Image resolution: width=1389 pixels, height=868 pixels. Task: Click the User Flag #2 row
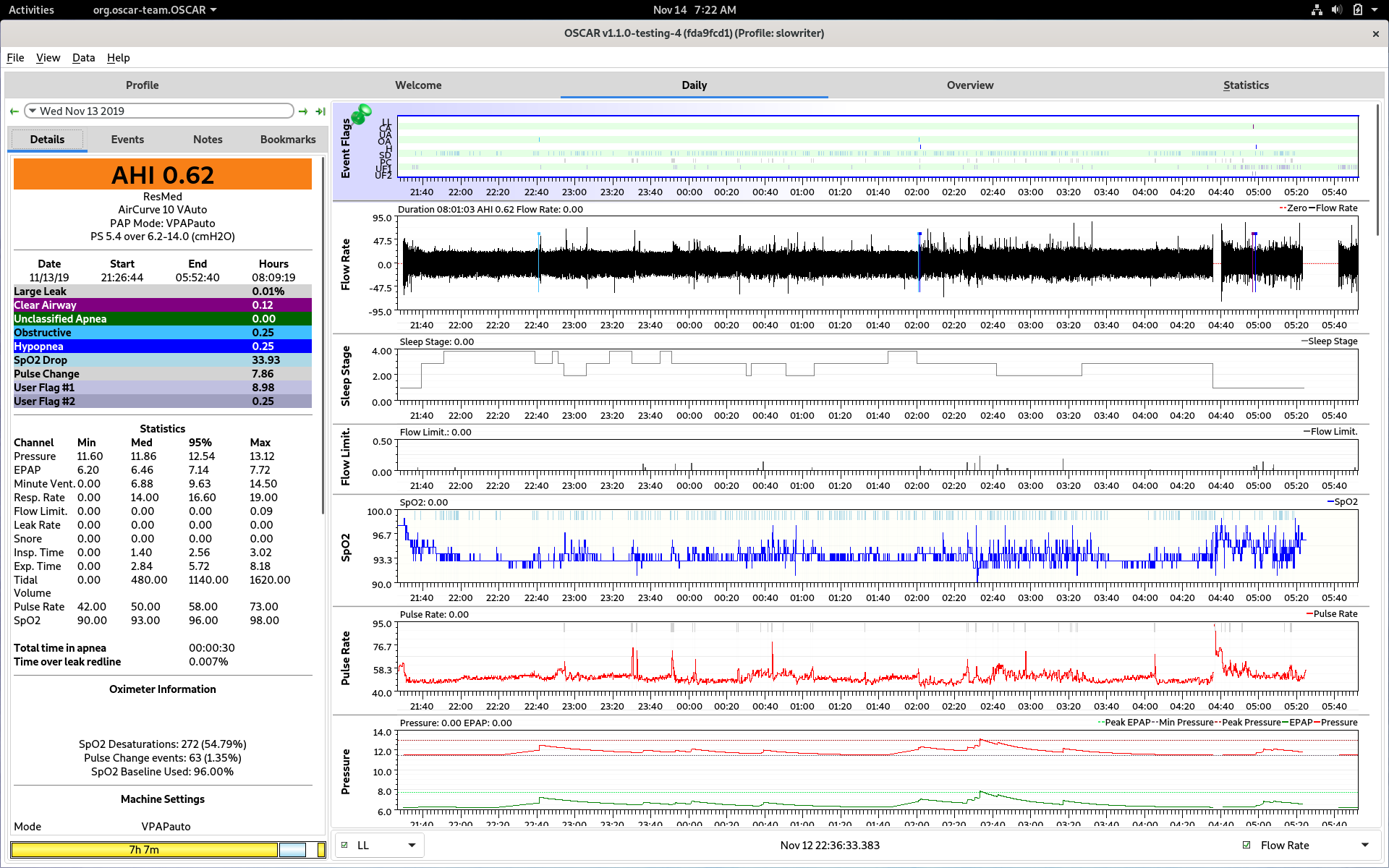[x=163, y=401]
